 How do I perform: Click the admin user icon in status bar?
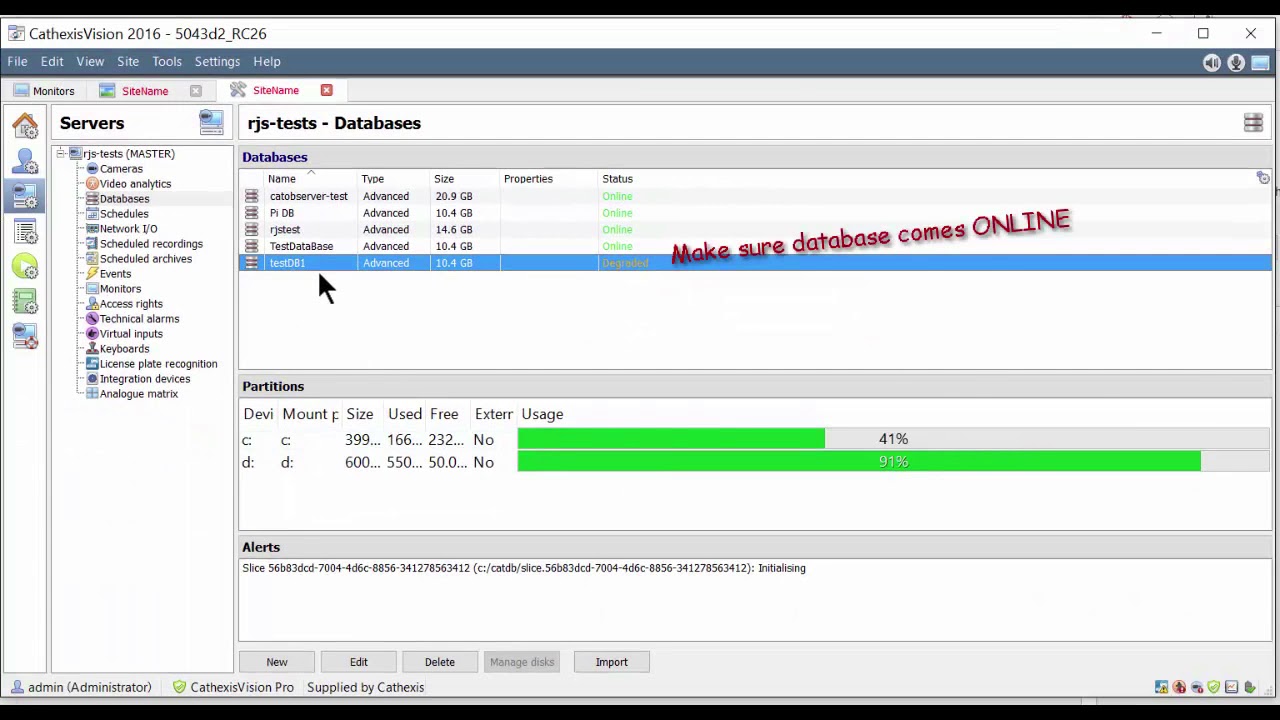tap(18, 687)
